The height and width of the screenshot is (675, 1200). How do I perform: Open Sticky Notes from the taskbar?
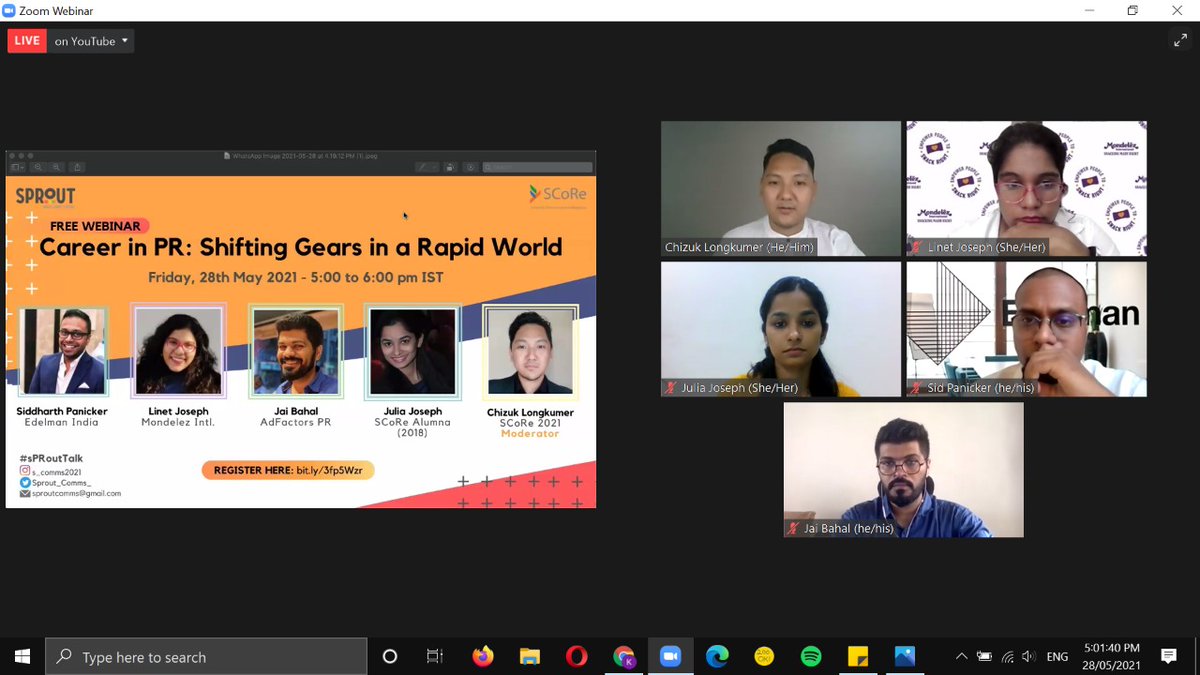click(858, 657)
